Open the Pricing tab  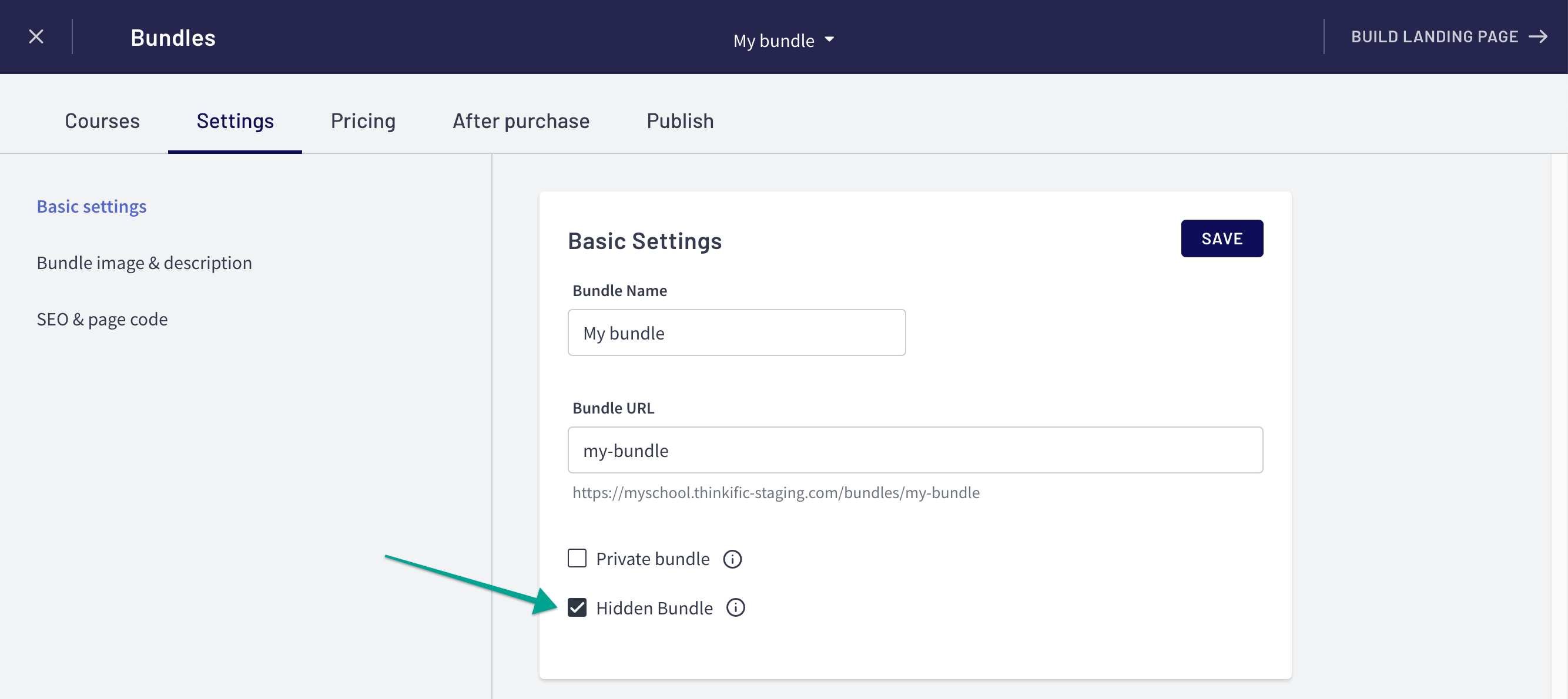click(x=363, y=120)
